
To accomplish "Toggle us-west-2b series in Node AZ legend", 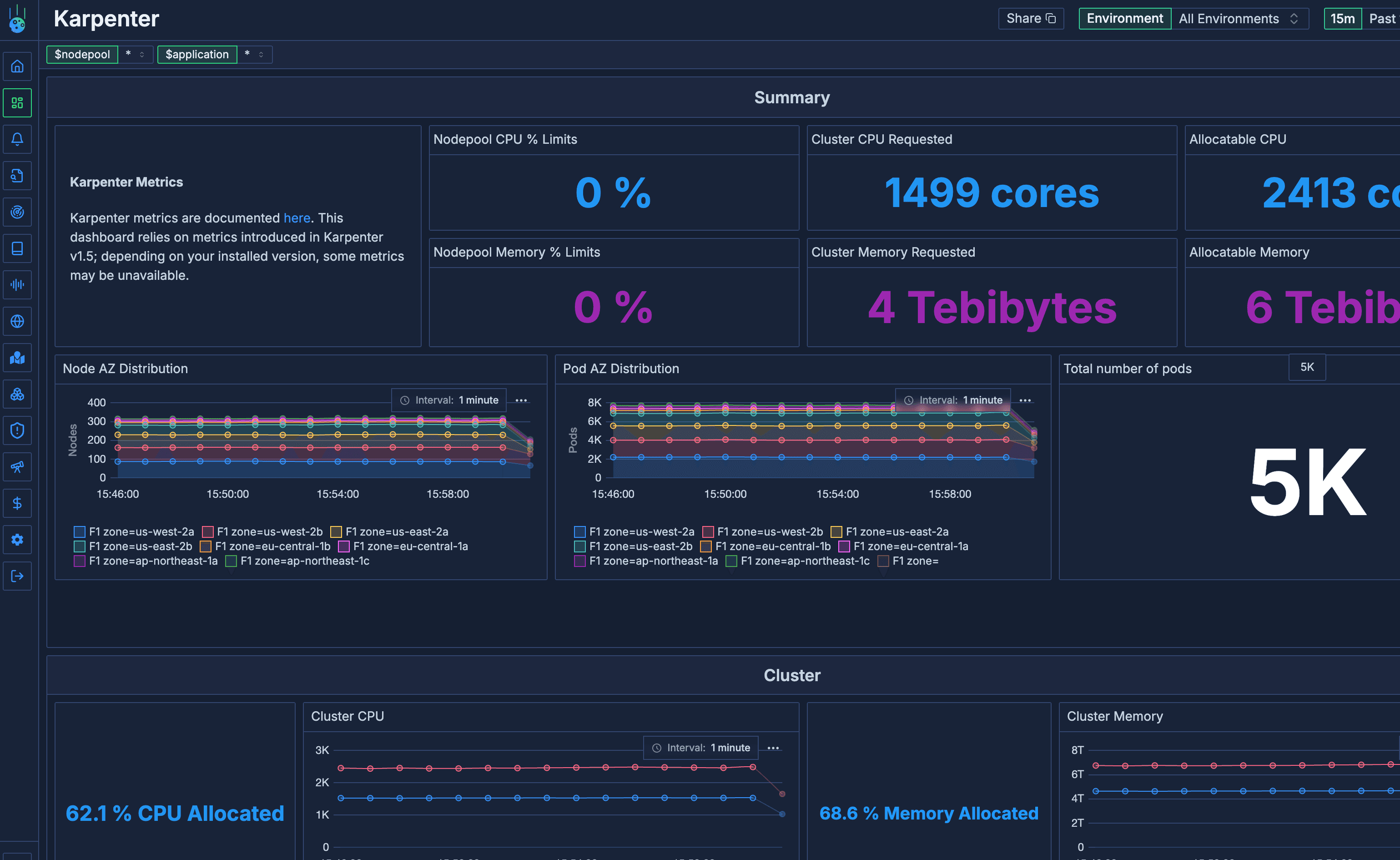I will pyautogui.click(x=262, y=532).
